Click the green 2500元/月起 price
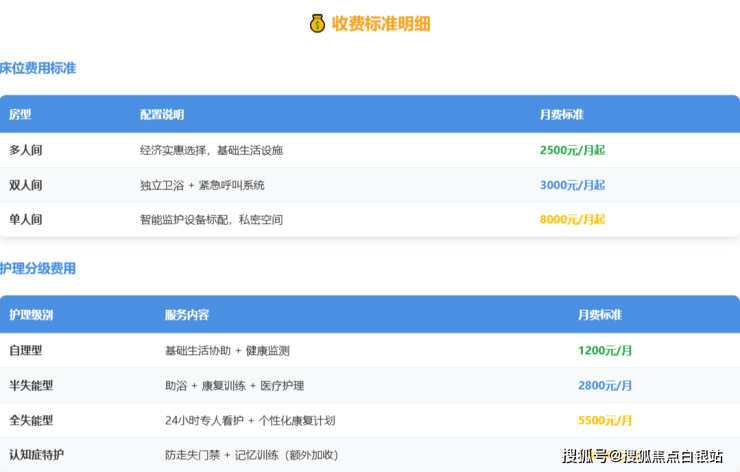Screen dimensions: 740x472 572,150
